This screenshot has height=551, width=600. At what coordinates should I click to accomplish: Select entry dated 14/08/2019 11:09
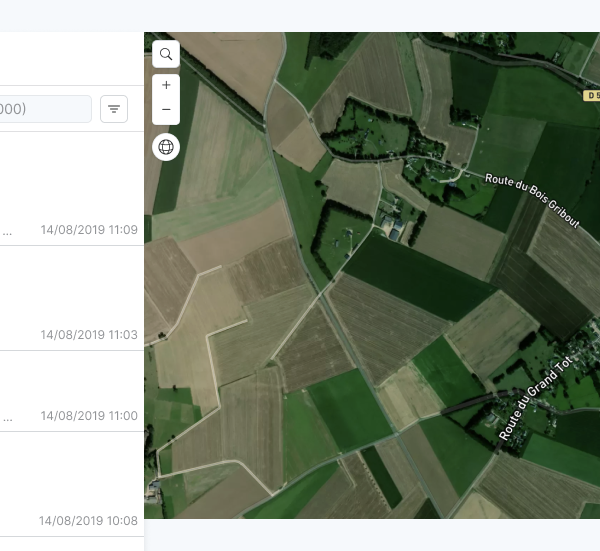tap(72, 189)
